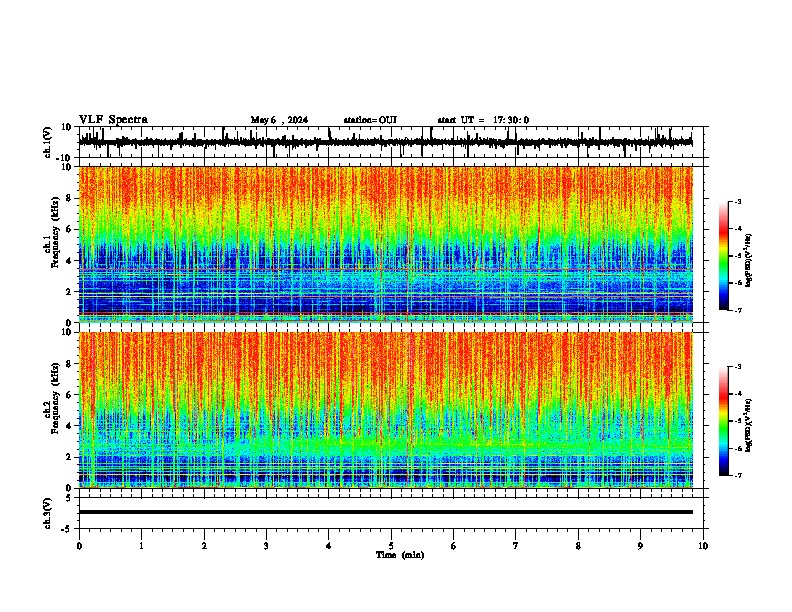
Task: Click the ch.2 "Frequency (kHz)" axis title
Action: (55, 398)
